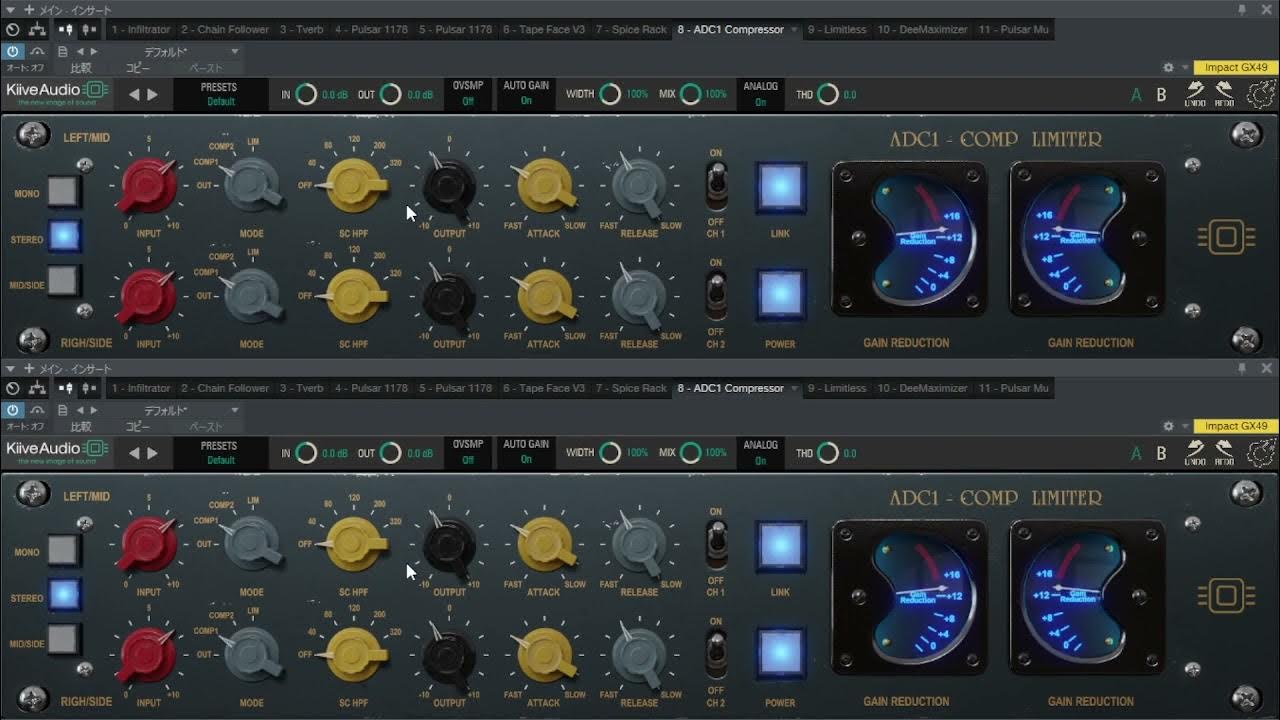The width and height of the screenshot is (1280, 720).
Task: Click the power bypass icon in top window
Action: (x=12, y=51)
